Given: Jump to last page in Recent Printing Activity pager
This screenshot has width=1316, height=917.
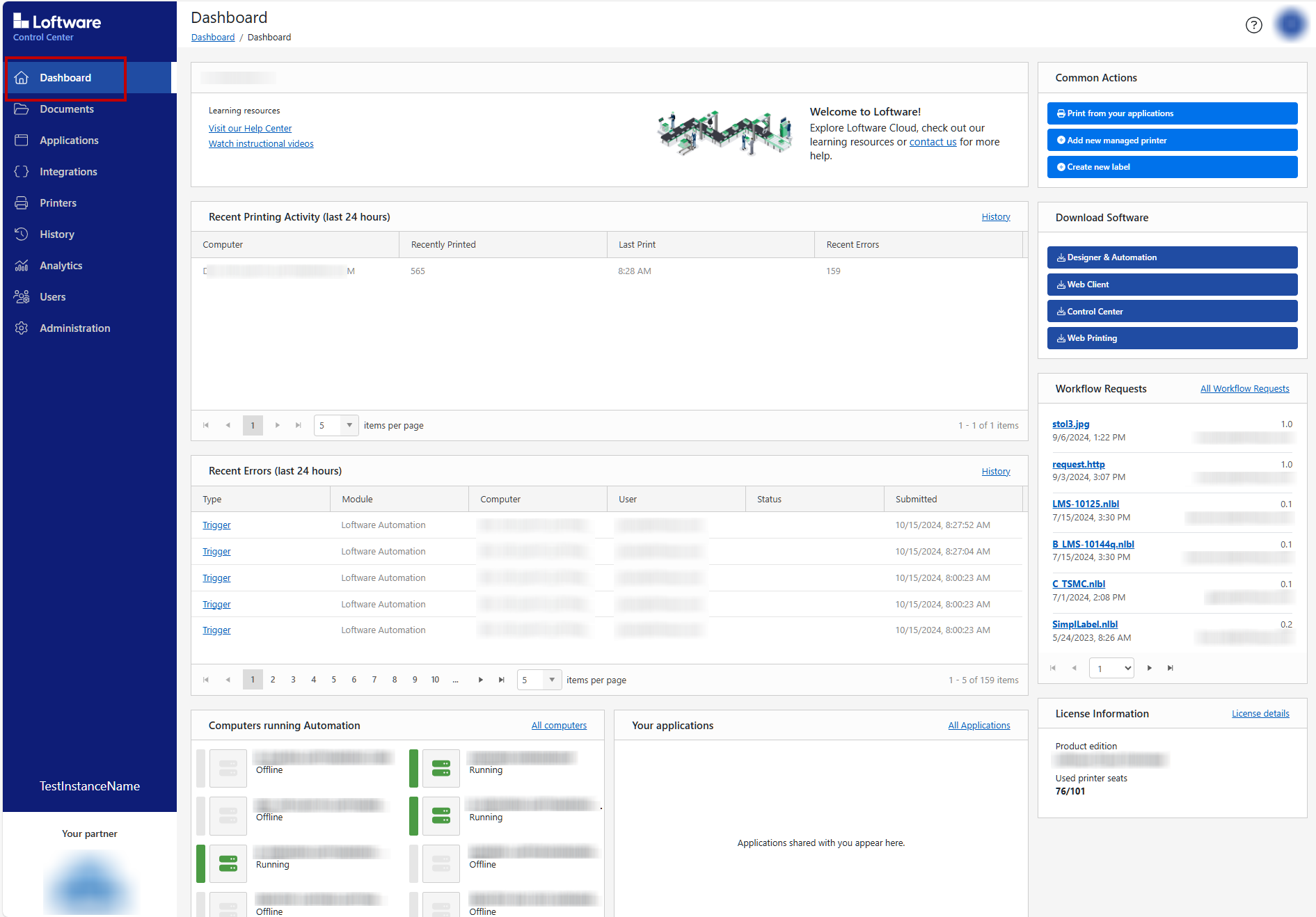Looking at the screenshot, I should (x=299, y=425).
